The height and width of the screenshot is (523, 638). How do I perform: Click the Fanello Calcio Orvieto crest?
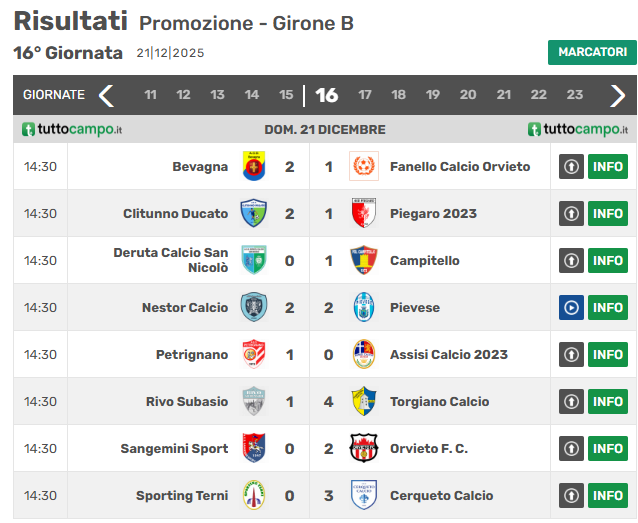pos(364,166)
